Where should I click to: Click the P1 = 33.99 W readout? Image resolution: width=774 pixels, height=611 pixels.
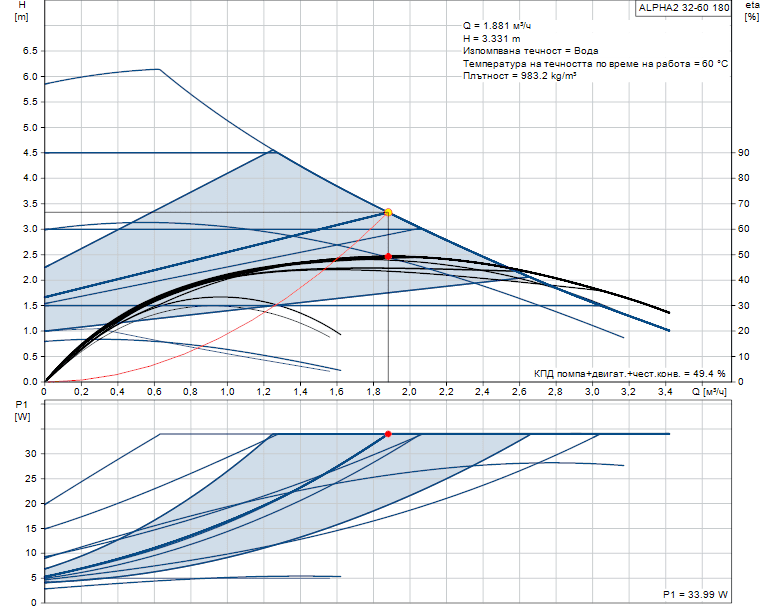coord(696,594)
